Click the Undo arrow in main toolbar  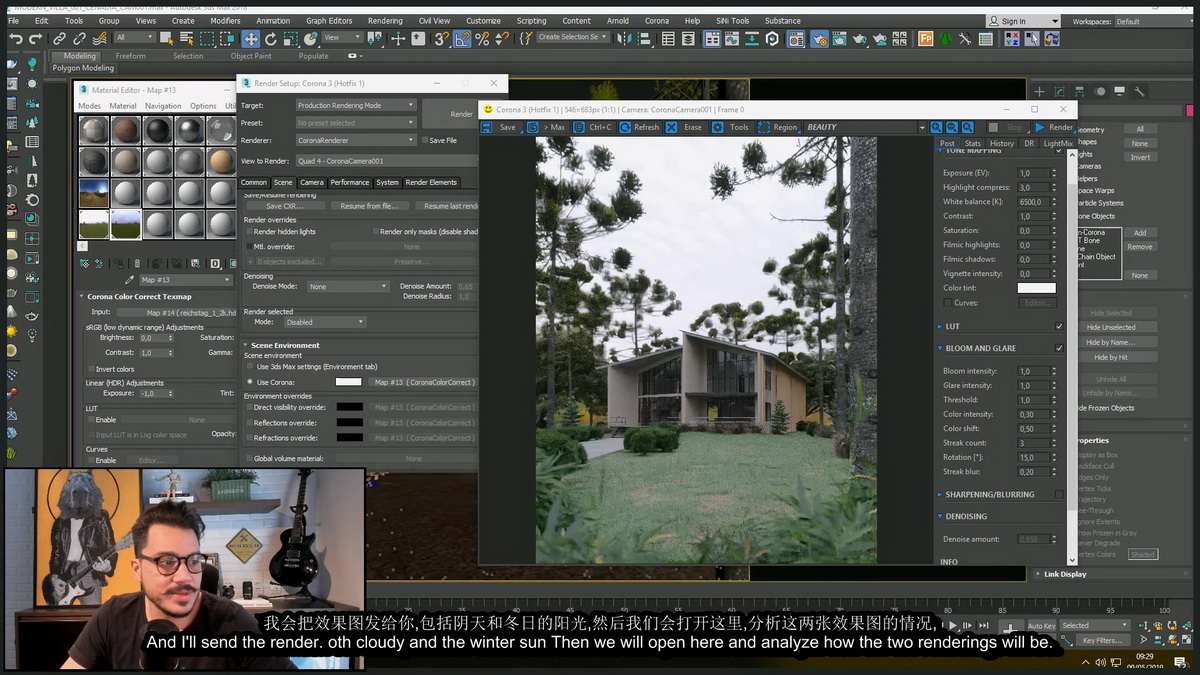coord(15,38)
